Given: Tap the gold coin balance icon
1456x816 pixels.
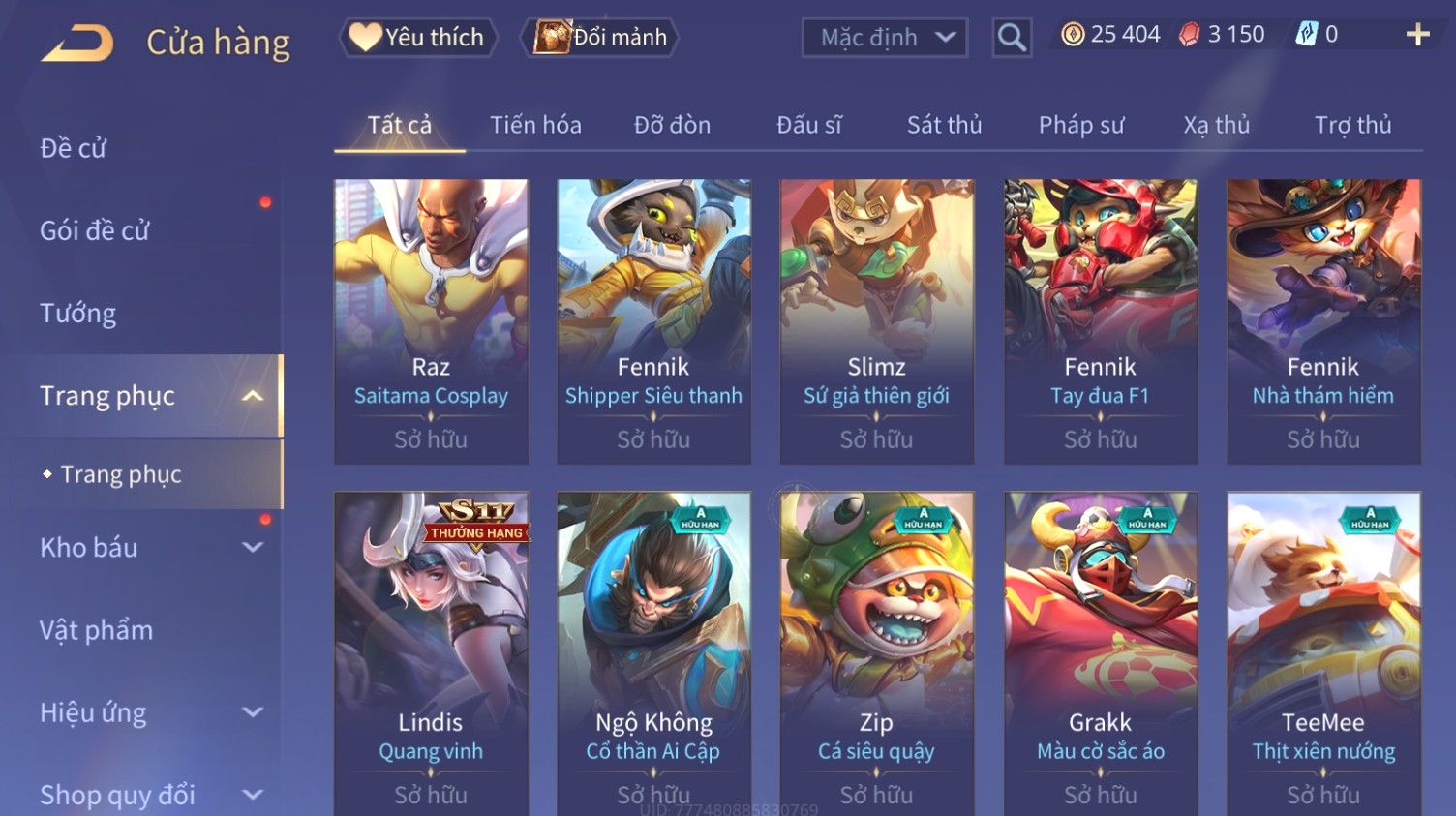Looking at the screenshot, I should (x=1073, y=35).
